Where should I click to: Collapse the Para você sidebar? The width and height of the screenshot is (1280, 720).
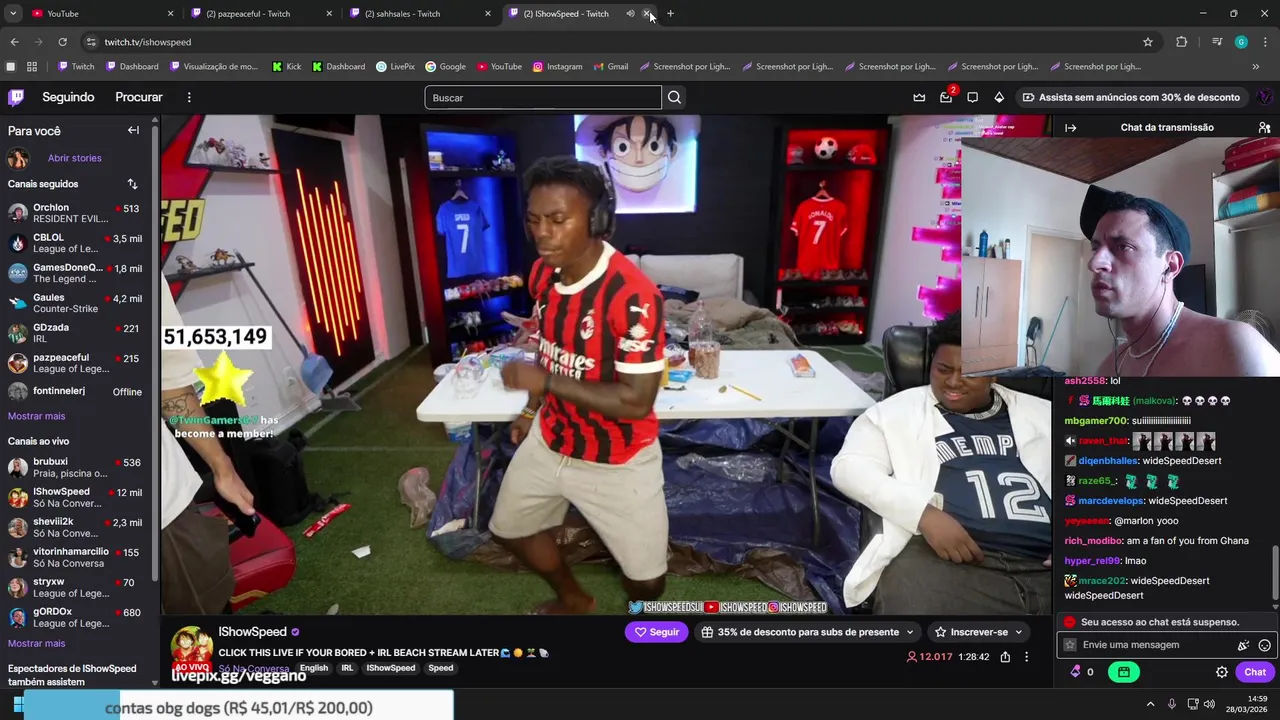click(133, 130)
